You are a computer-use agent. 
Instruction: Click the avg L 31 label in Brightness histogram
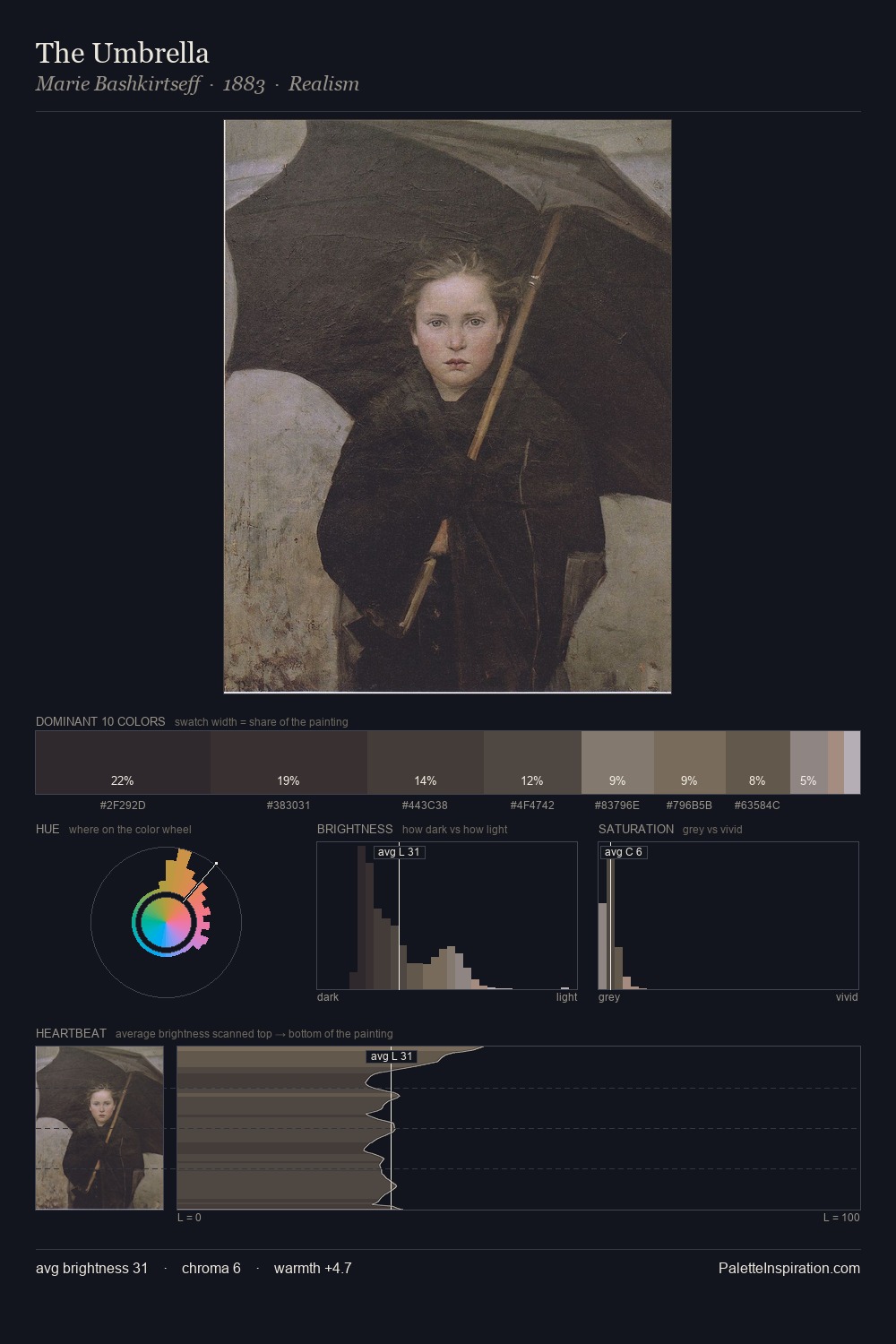[x=399, y=852]
